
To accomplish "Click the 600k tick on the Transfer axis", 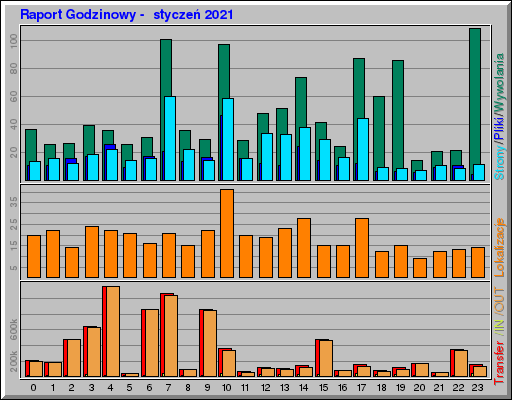I will 14,329.
